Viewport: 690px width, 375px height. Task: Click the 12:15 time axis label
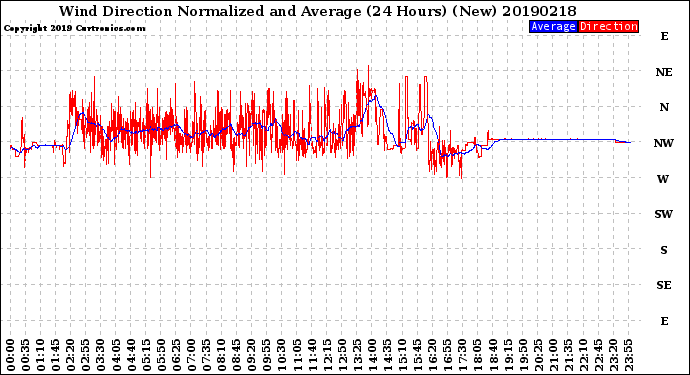click(x=327, y=355)
